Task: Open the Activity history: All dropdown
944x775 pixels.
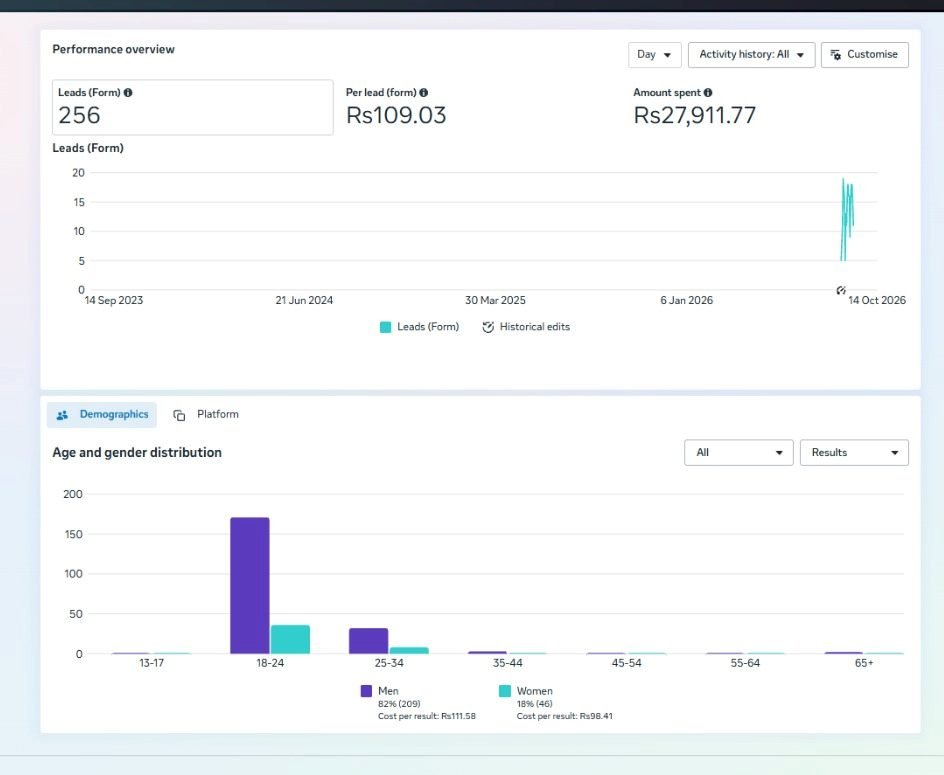Action: click(751, 55)
